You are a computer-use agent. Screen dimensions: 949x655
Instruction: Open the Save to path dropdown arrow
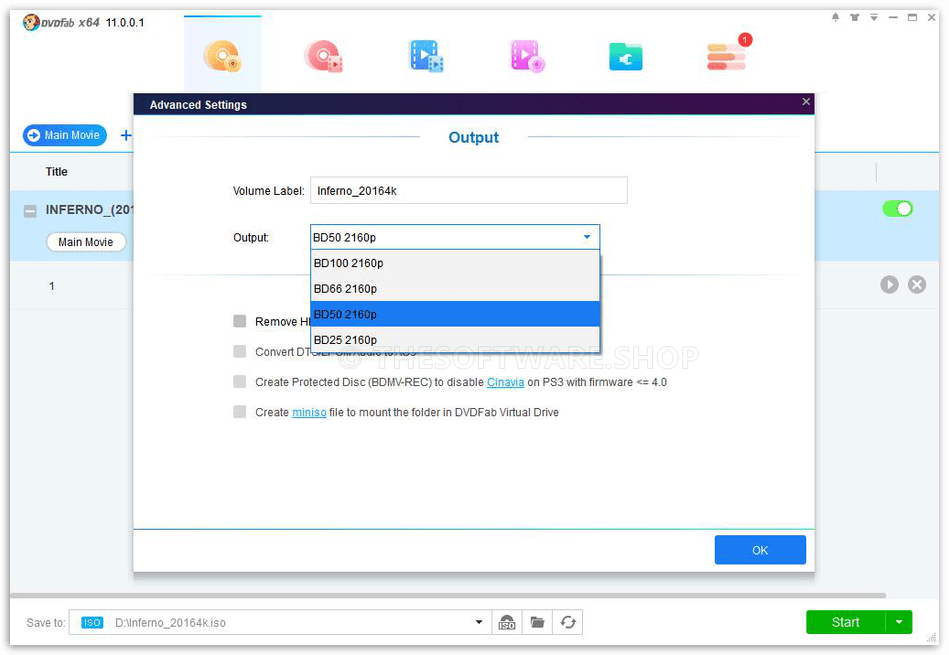pos(479,622)
